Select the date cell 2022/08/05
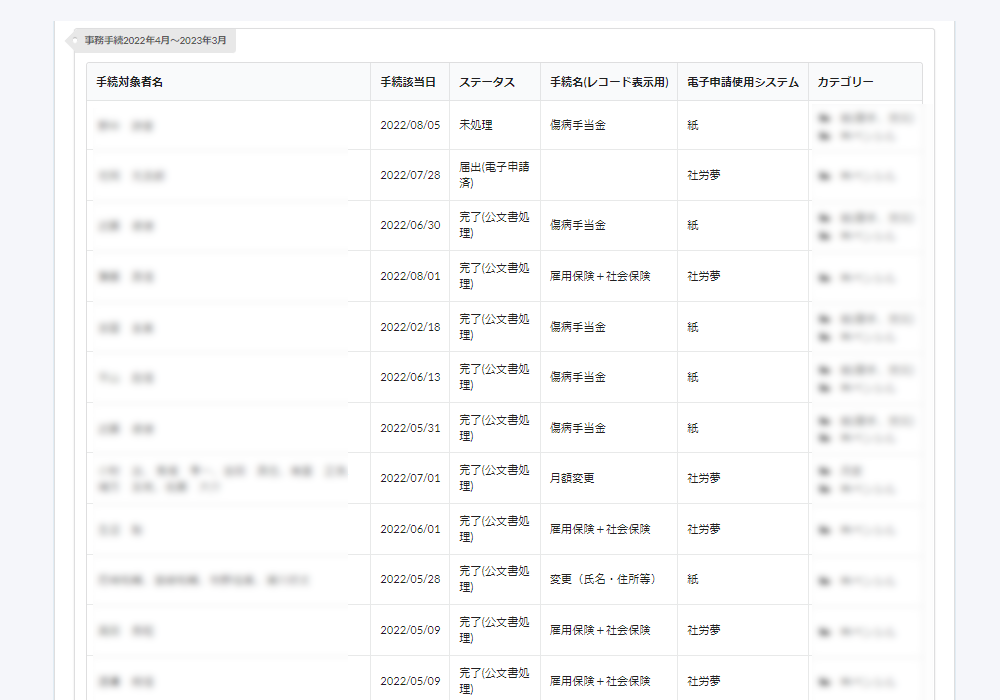The height and width of the screenshot is (700, 1000). pos(410,125)
